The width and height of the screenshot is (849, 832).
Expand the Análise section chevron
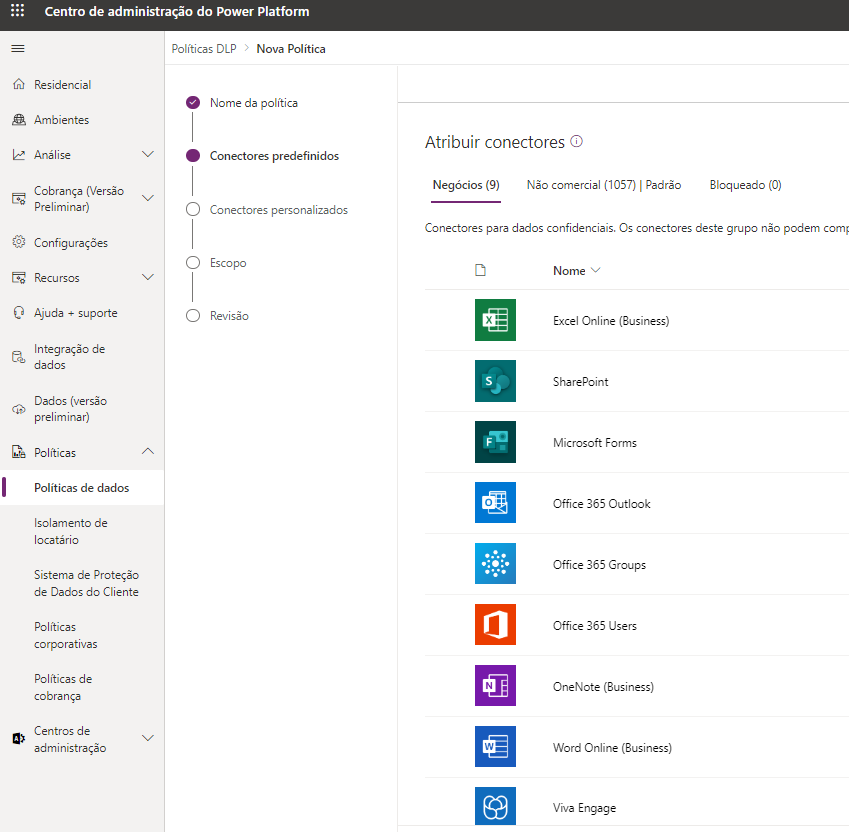pyautogui.click(x=148, y=155)
